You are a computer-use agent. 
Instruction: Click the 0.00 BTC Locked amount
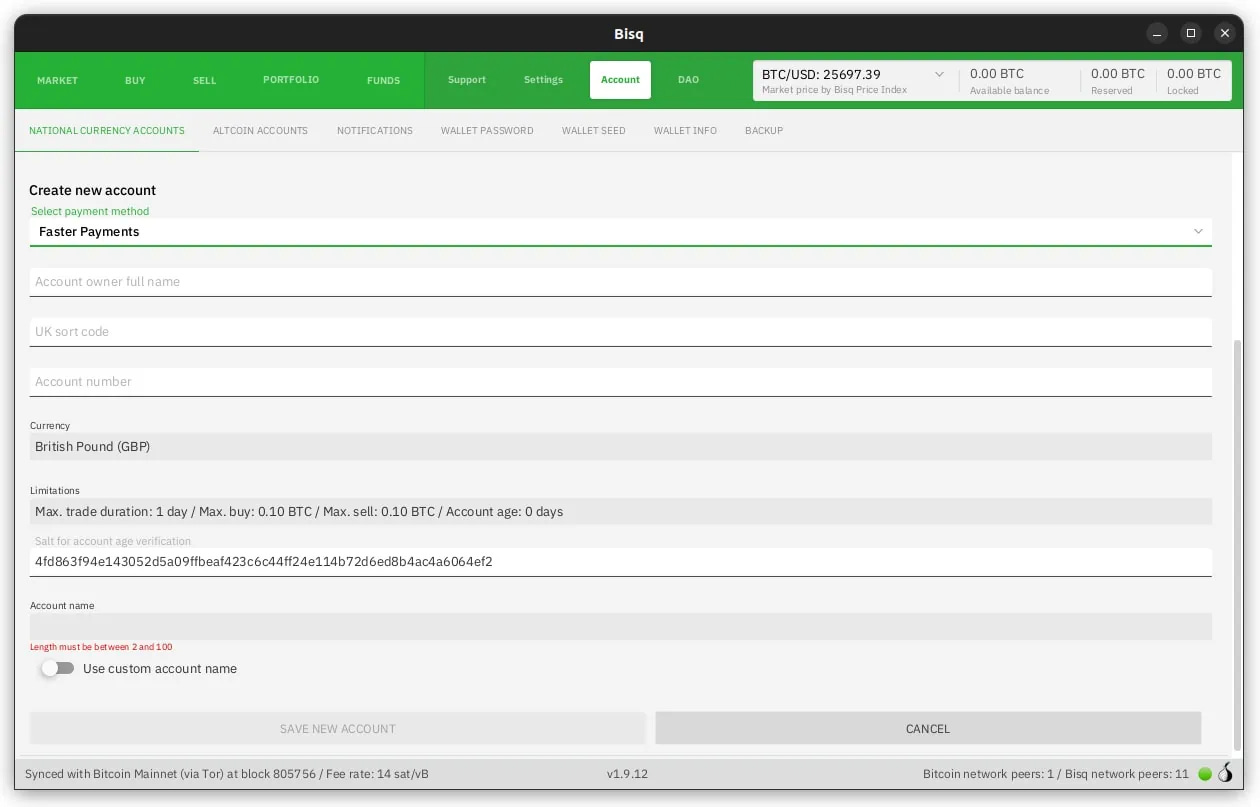(x=1194, y=80)
